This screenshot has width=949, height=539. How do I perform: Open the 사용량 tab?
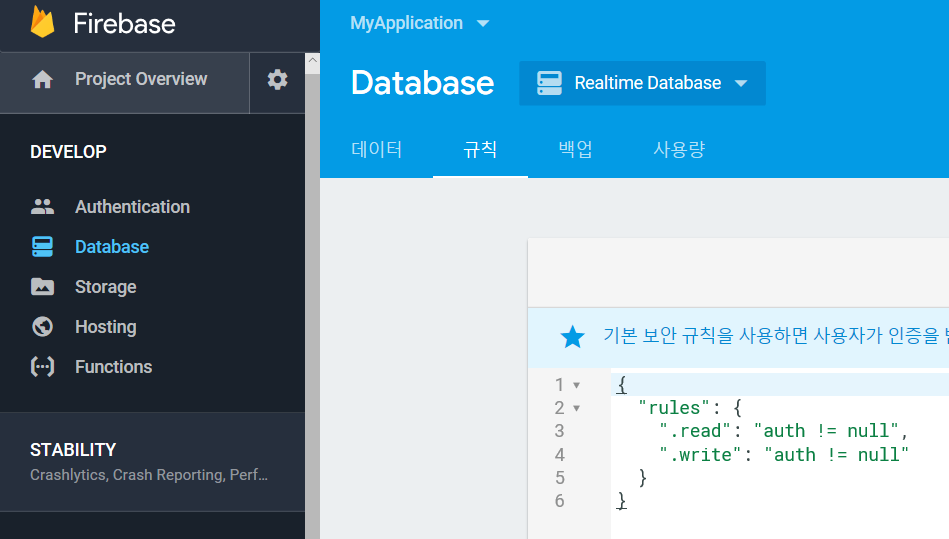tap(679, 149)
